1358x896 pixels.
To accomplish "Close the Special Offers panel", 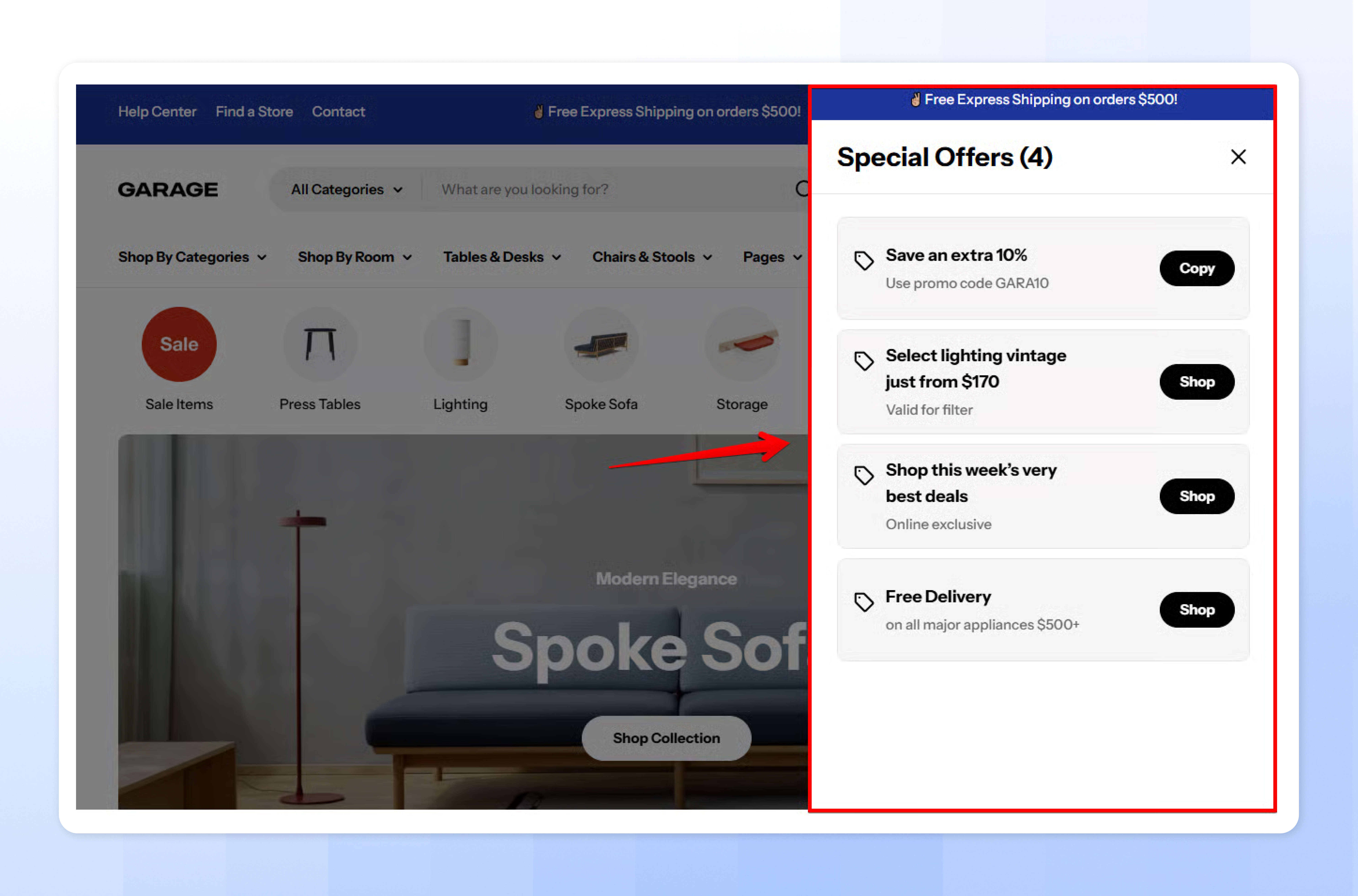I will pyautogui.click(x=1238, y=157).
